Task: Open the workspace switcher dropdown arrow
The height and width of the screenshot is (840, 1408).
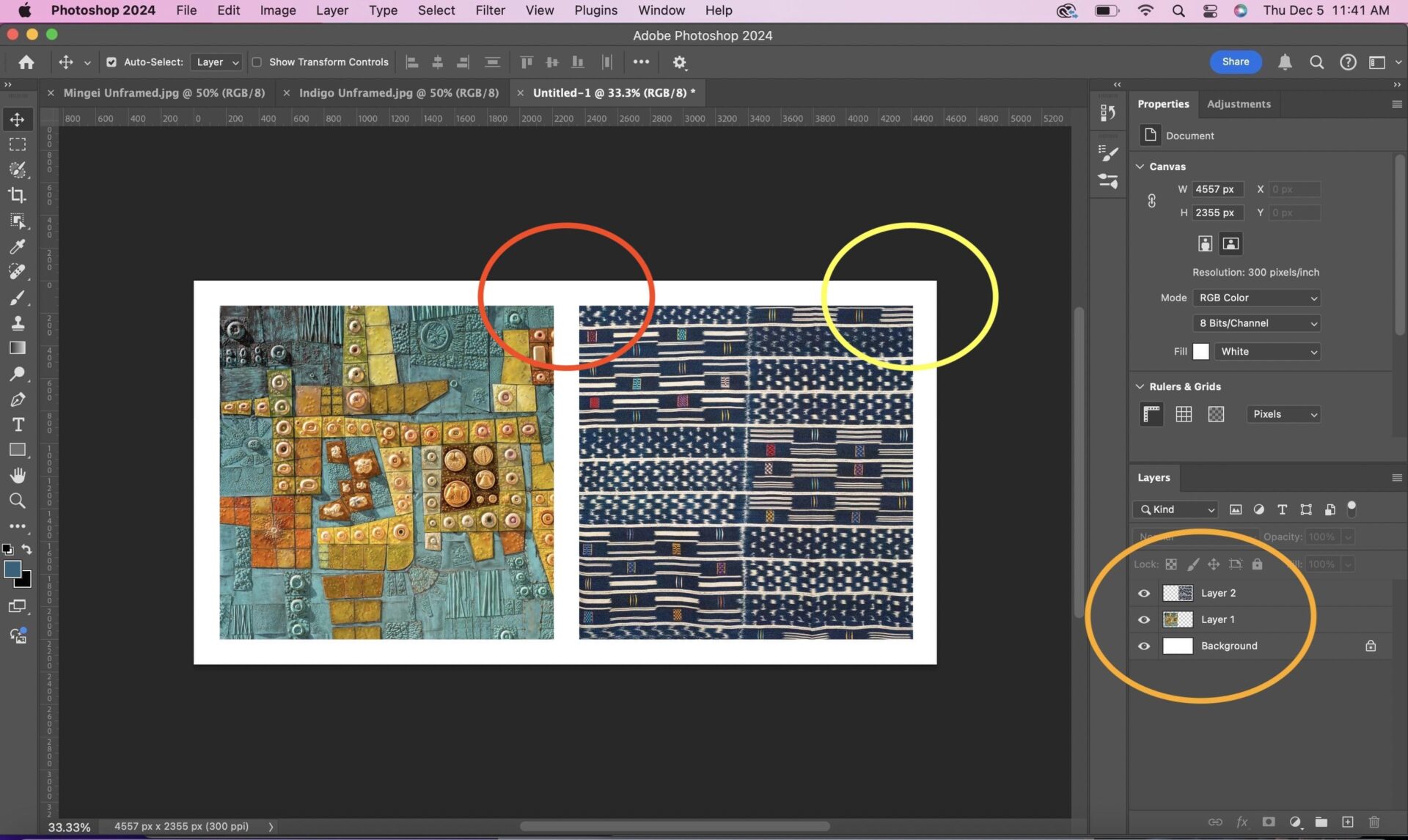Action: [x=1398, y=62]
